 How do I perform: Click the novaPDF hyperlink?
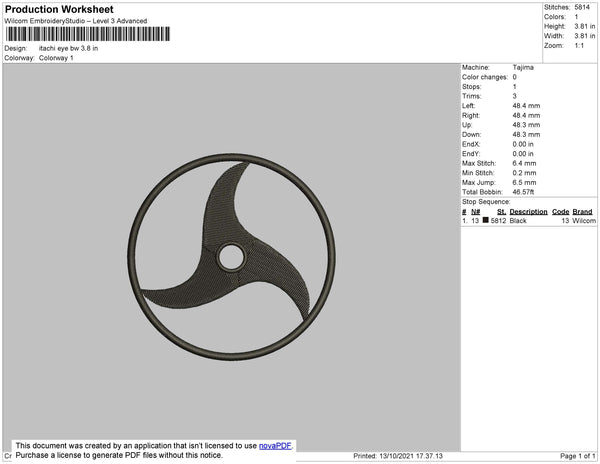[275, 446]
